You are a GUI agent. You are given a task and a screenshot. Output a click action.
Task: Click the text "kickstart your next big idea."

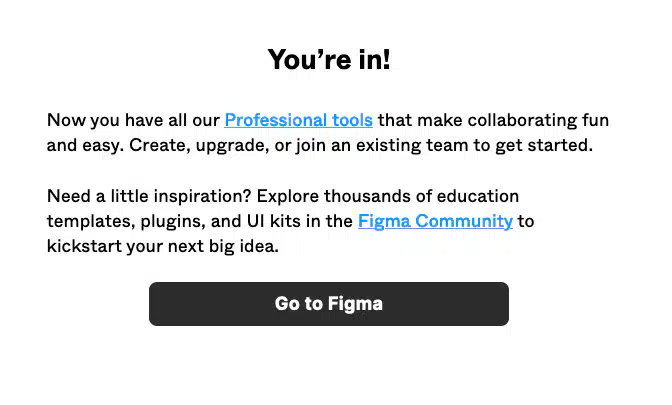163,246
